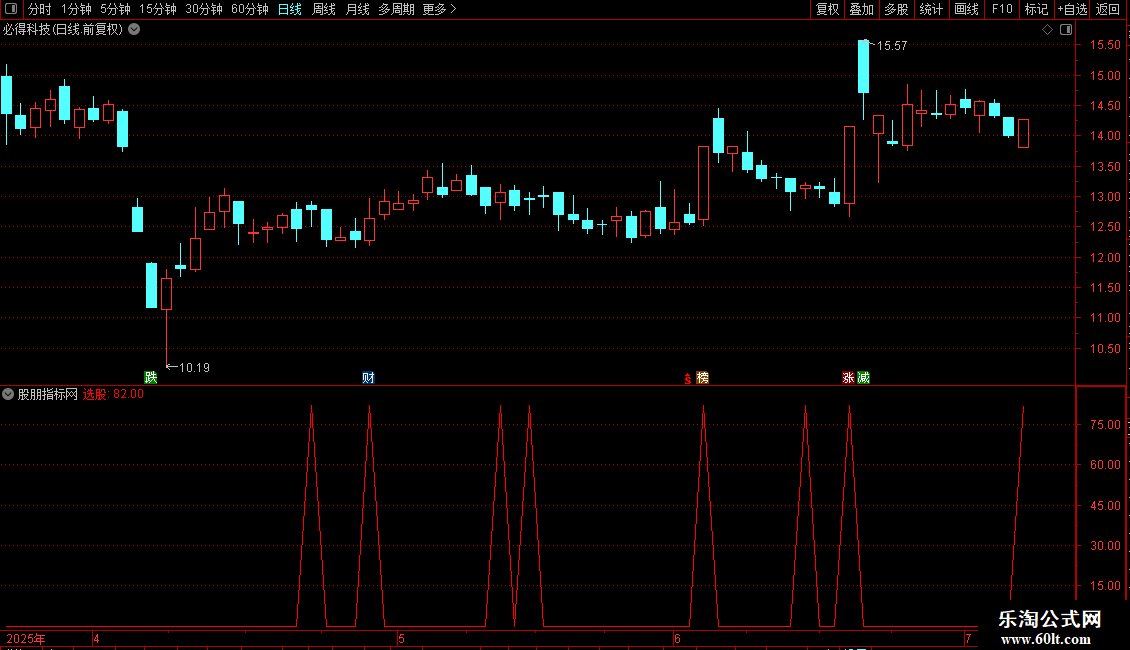This screenshot has height=650, width=1130.
Task: Open 多周期 multi-period view
Action: [396, 9]
